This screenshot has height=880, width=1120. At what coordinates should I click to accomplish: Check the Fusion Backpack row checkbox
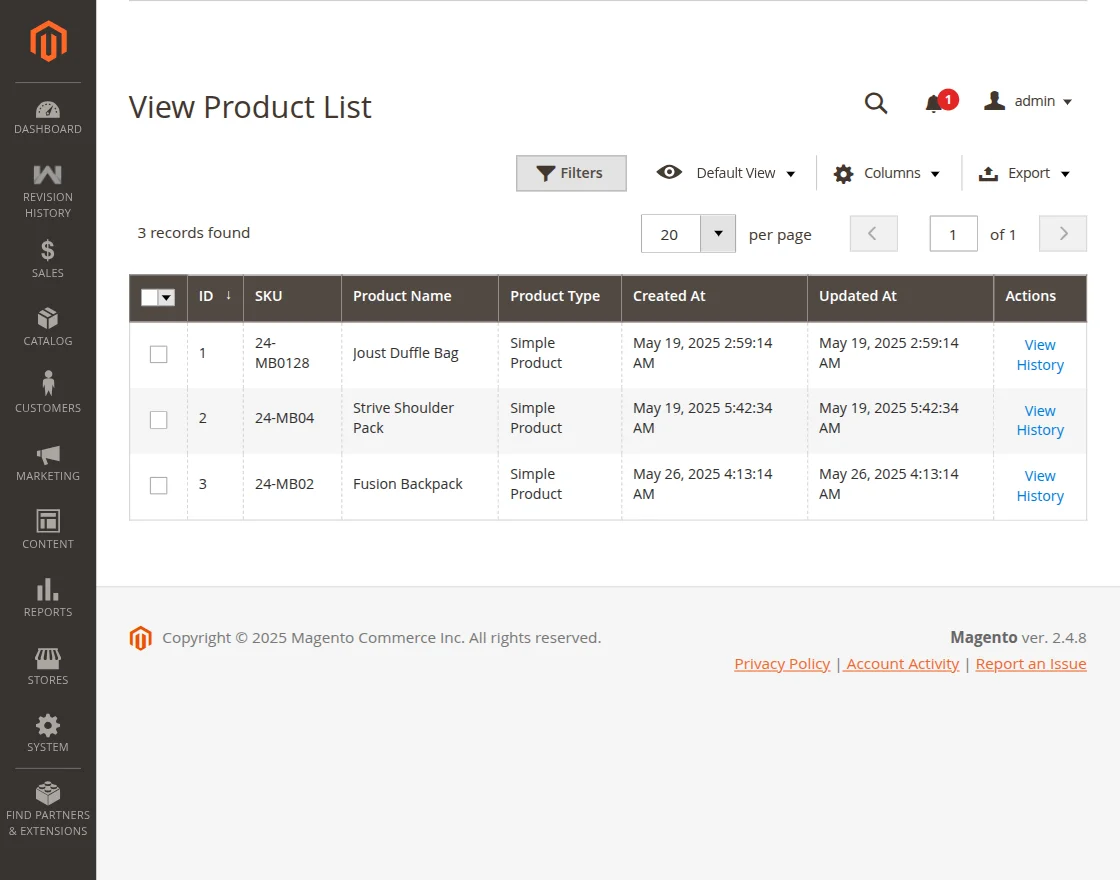158,485
